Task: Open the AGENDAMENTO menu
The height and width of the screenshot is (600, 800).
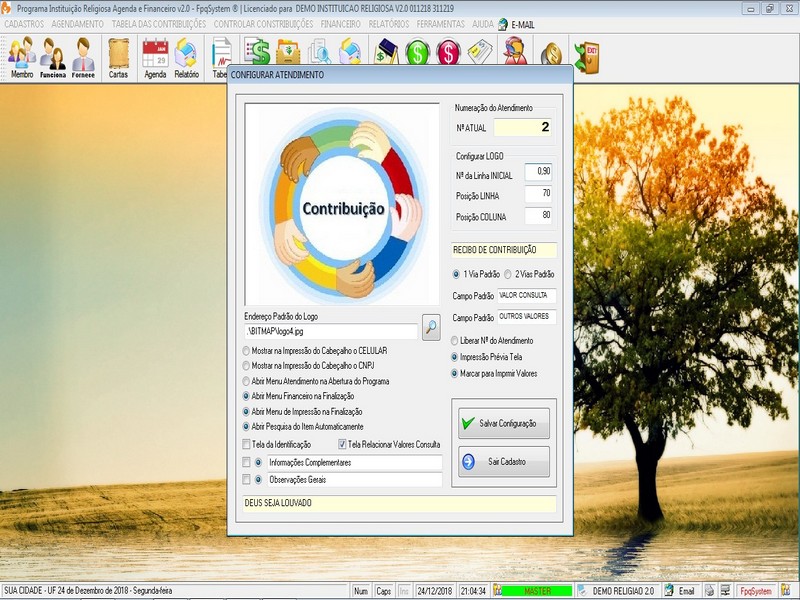Action: click(78, 24)
